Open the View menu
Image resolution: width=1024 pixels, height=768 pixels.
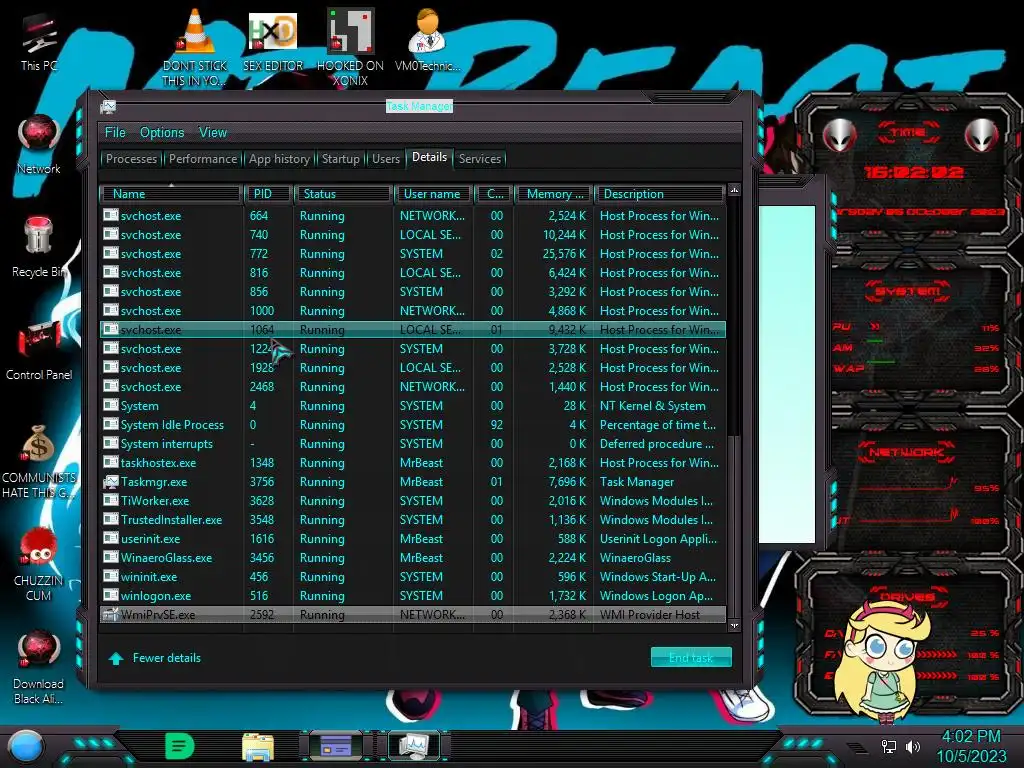213,133
